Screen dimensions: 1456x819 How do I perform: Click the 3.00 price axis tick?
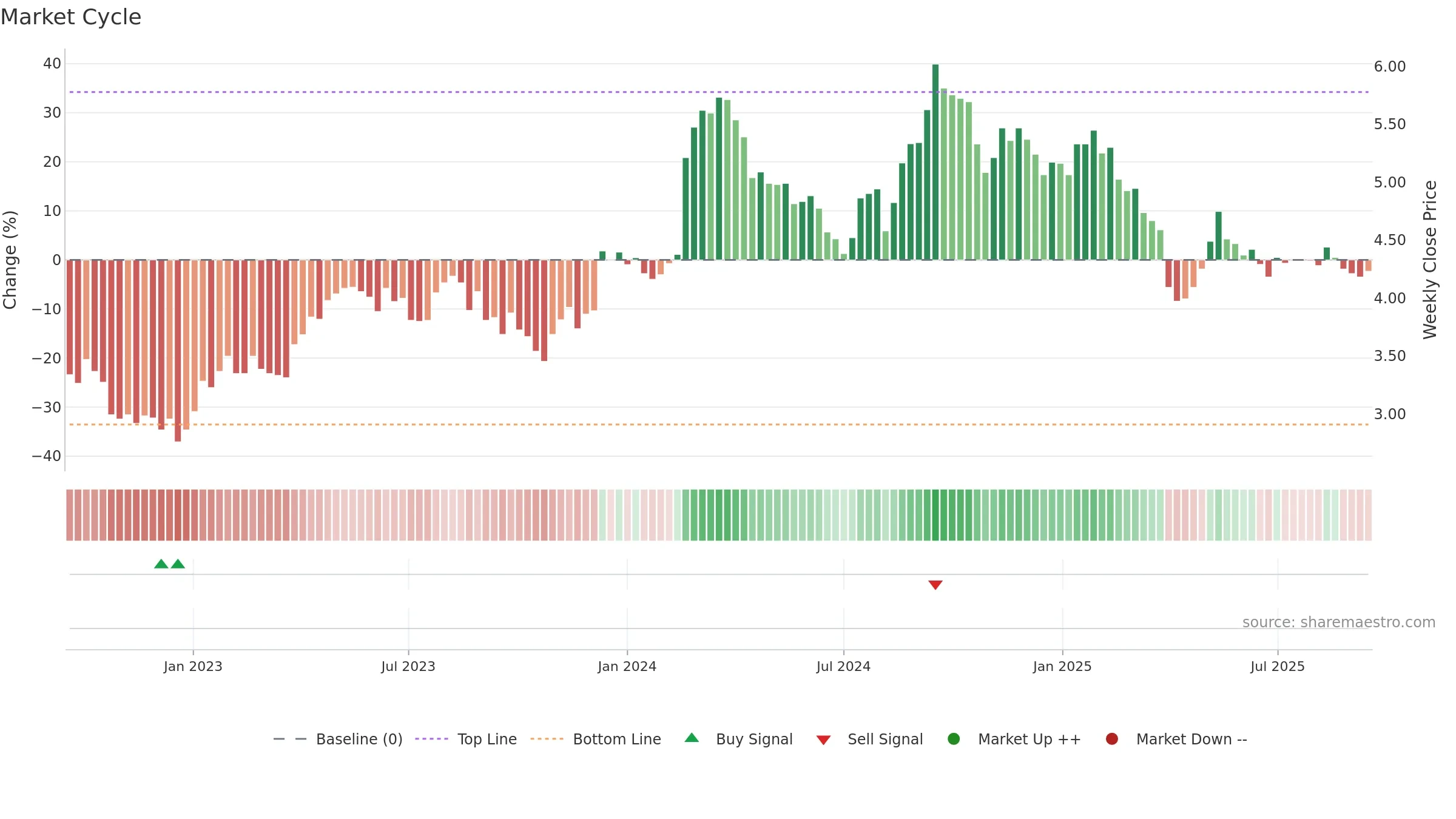[1390, 414]
